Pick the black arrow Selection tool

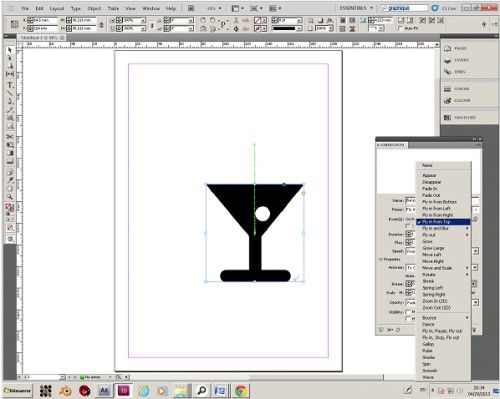point(10,50)
